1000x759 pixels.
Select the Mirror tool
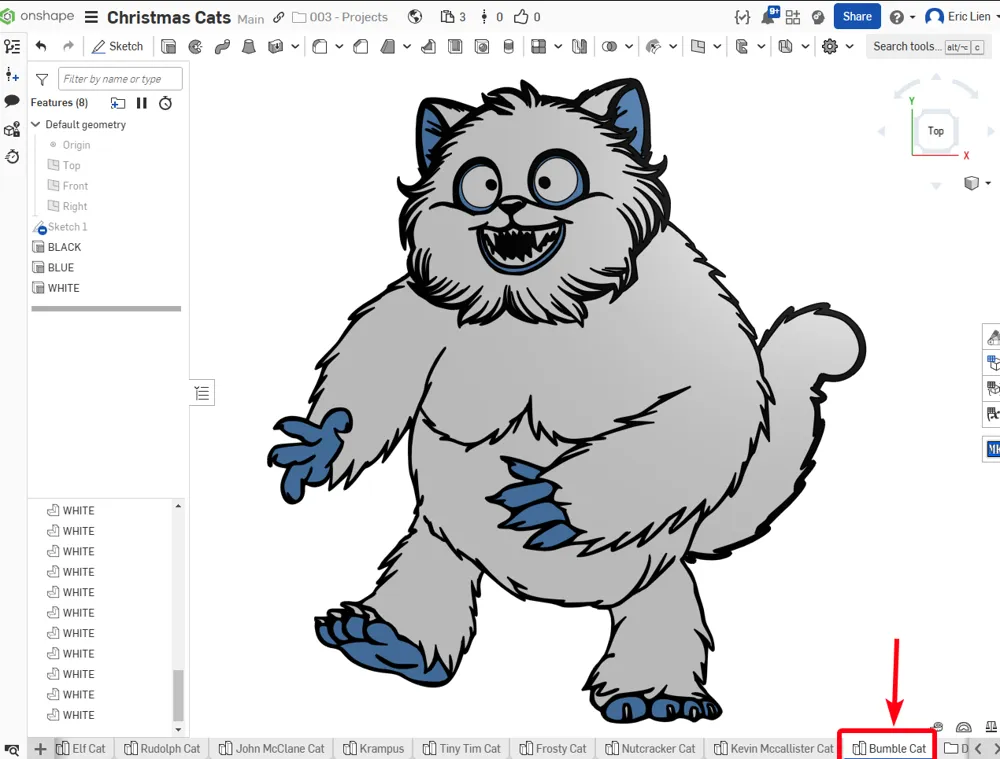pyautogui.click(x=579, y=47)
